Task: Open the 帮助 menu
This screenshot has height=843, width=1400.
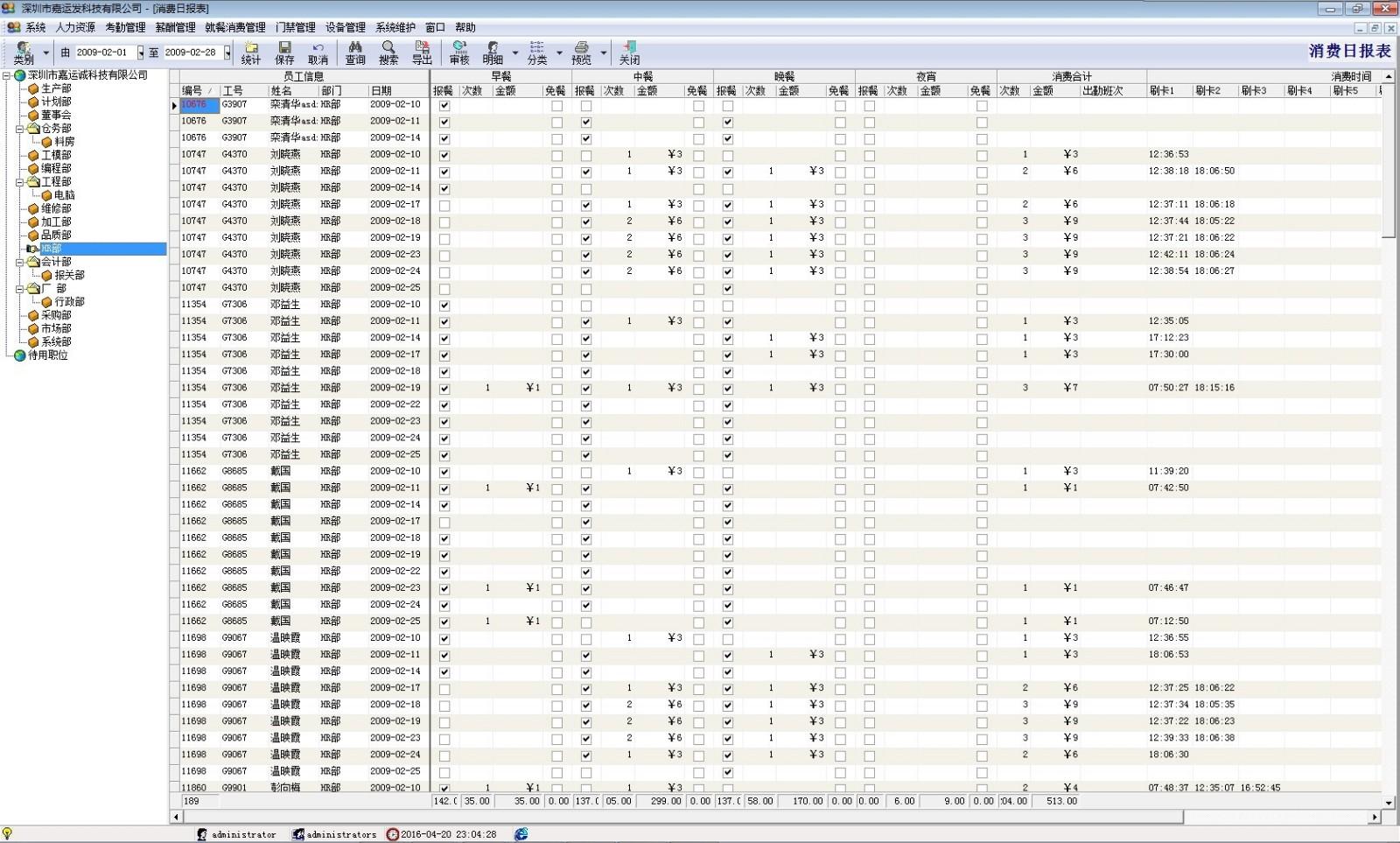Action: coord(465,28)
